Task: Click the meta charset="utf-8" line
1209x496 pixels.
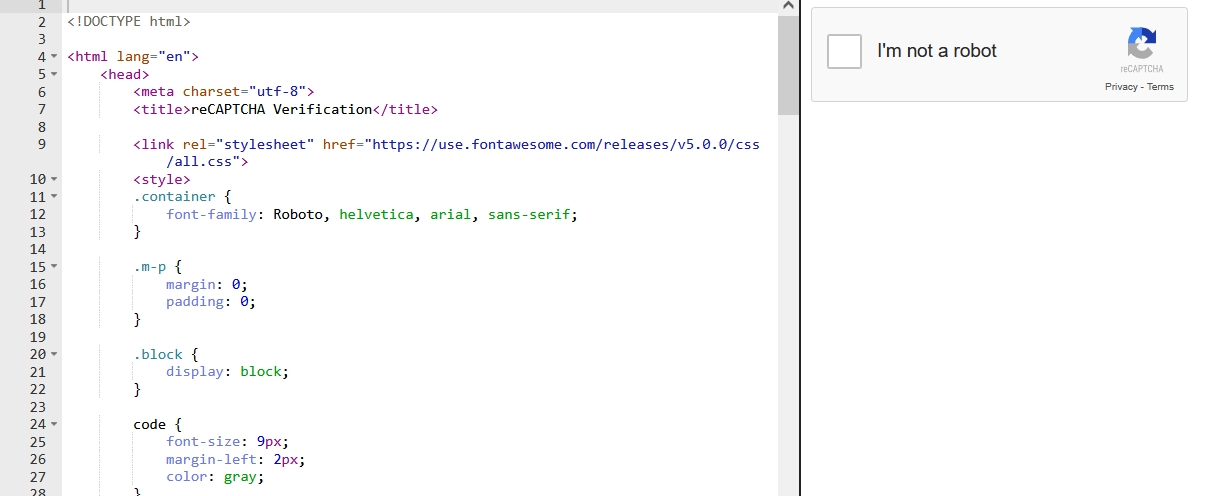Action: click(224, 91)
